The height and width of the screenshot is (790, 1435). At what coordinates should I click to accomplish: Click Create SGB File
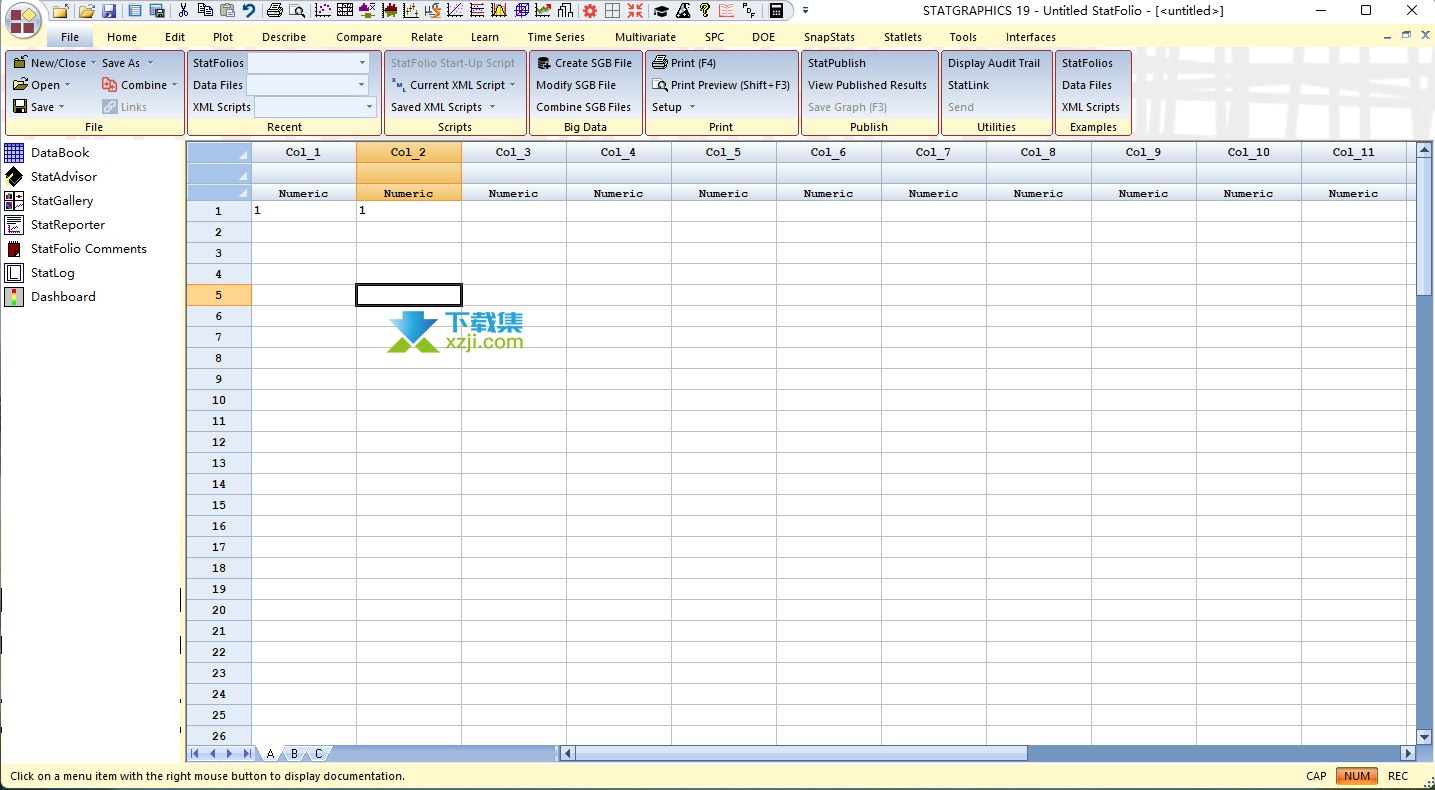pos(585,63)
